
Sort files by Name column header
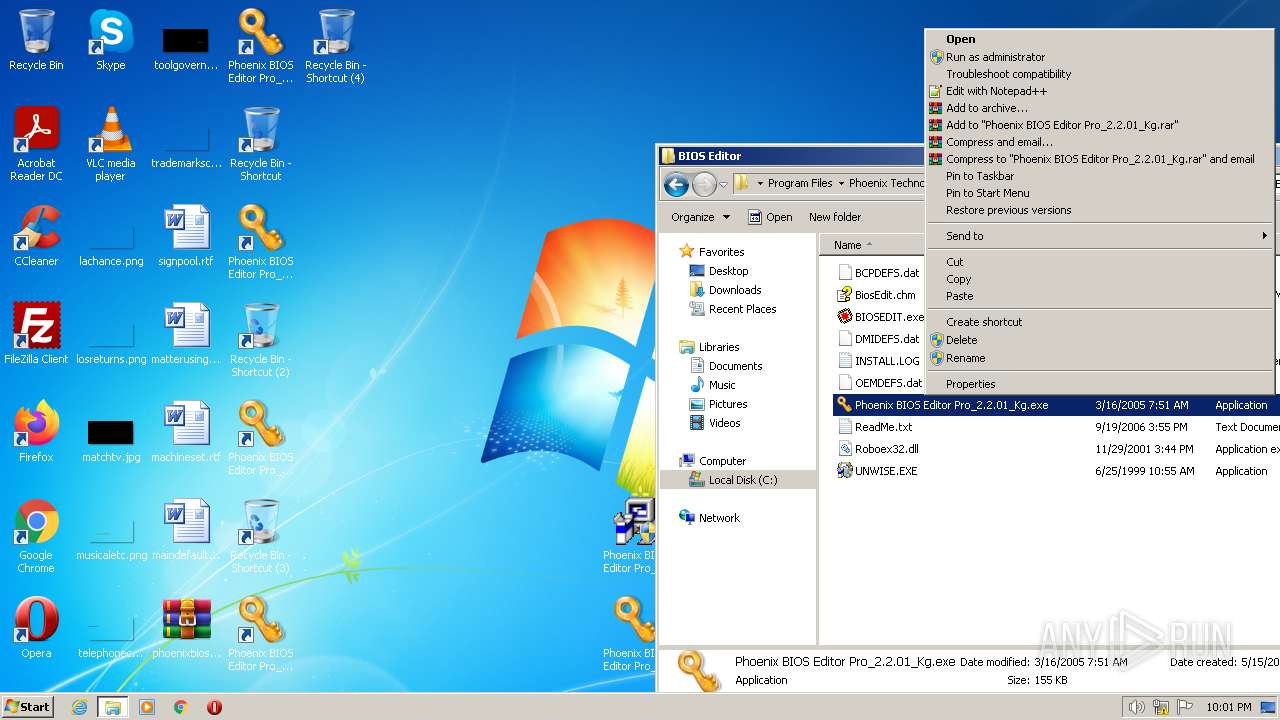click(871, 245)
